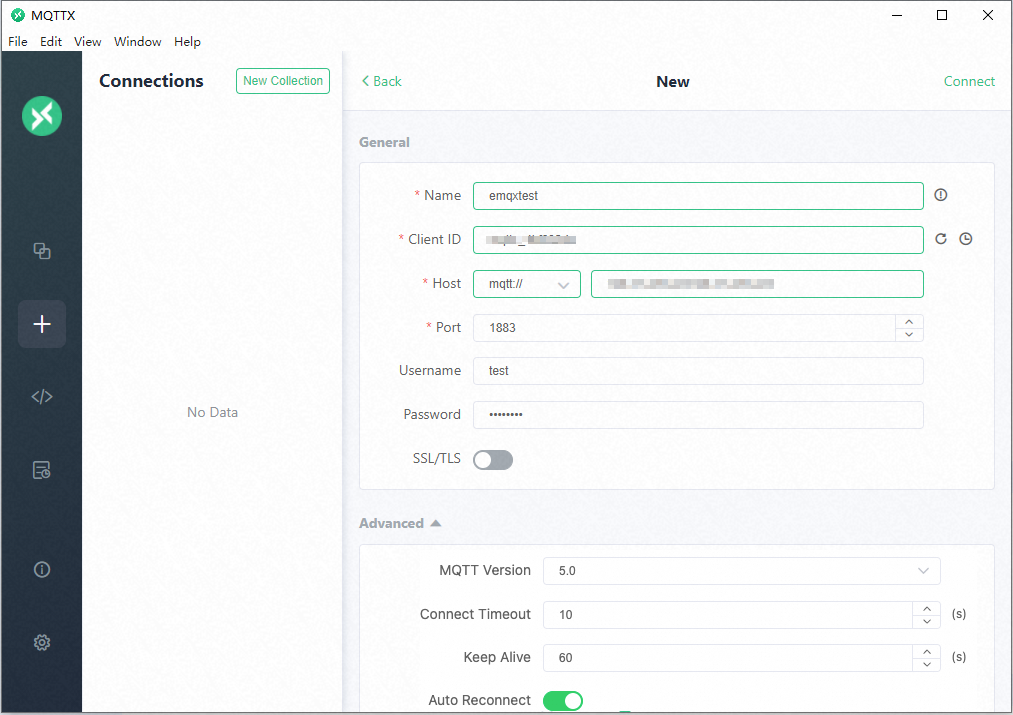Click the Host address input field
The width and height of the screenshot is (1013, 715).
click(757, 284)
